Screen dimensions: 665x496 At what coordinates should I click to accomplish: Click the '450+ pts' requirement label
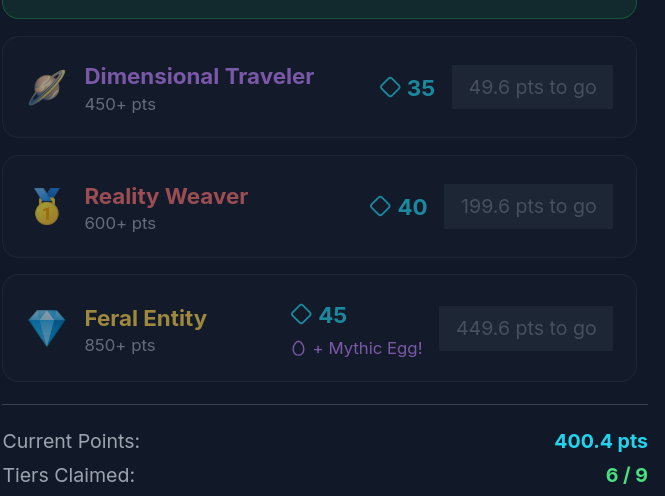(x=120, y=104)
